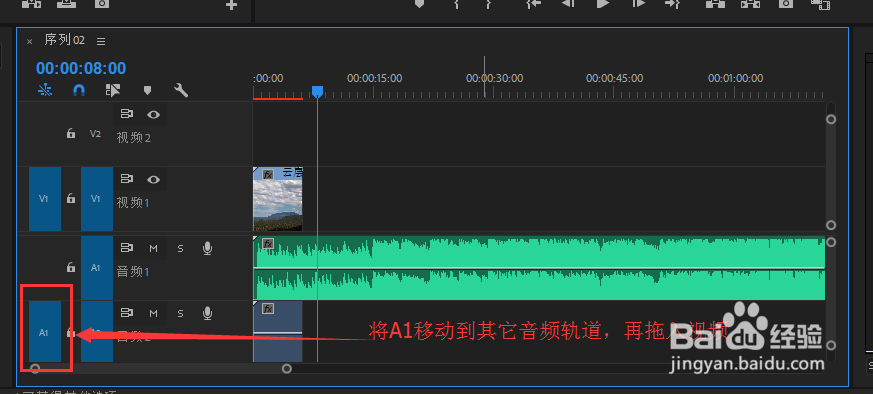The height and width of the screenshot is (394, 873).
Task: Open the 序列02 panel menu
Action: tap(101, 41)
